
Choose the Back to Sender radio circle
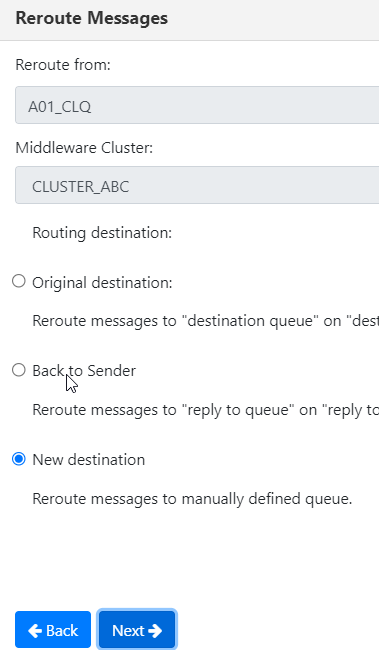click(x=19, y=370)
